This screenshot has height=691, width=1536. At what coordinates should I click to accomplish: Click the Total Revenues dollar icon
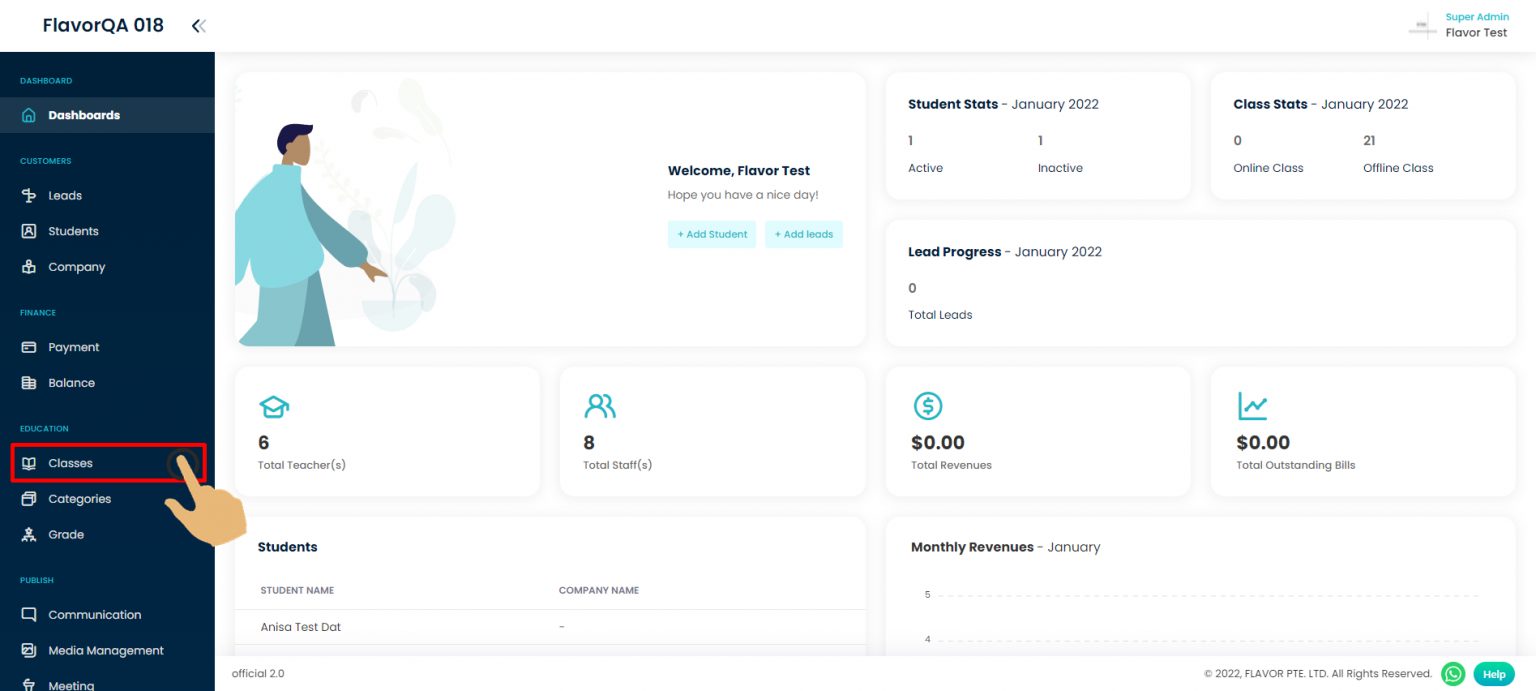click(928, 406)
